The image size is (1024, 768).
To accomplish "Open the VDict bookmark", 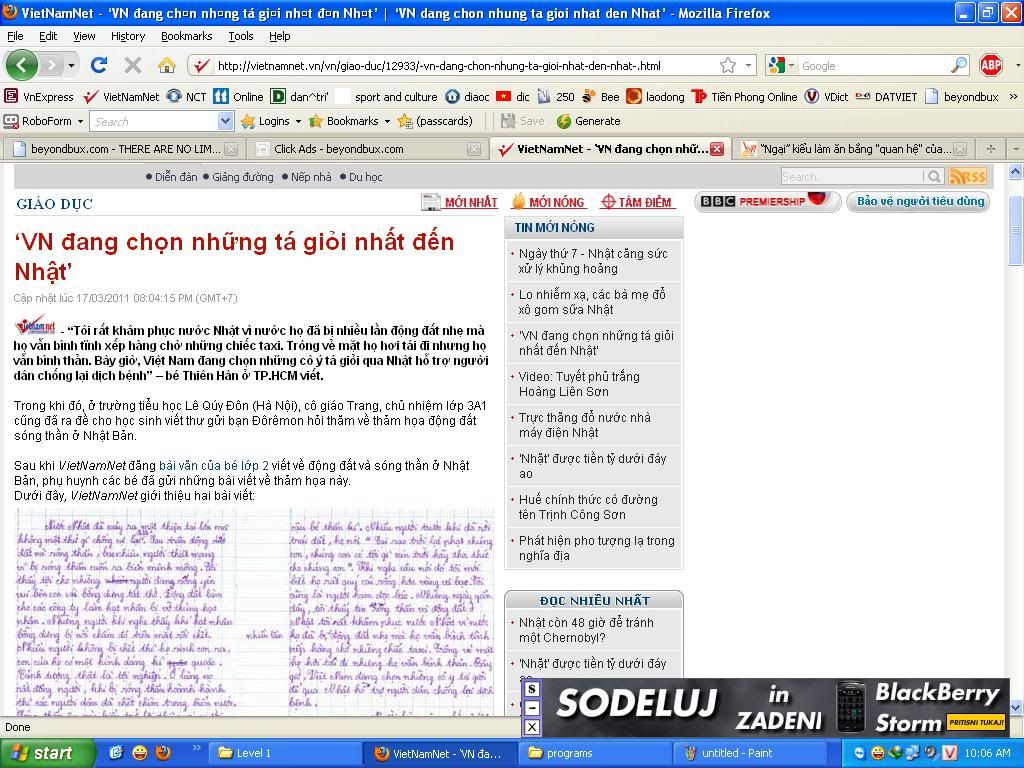I will 827,97.
